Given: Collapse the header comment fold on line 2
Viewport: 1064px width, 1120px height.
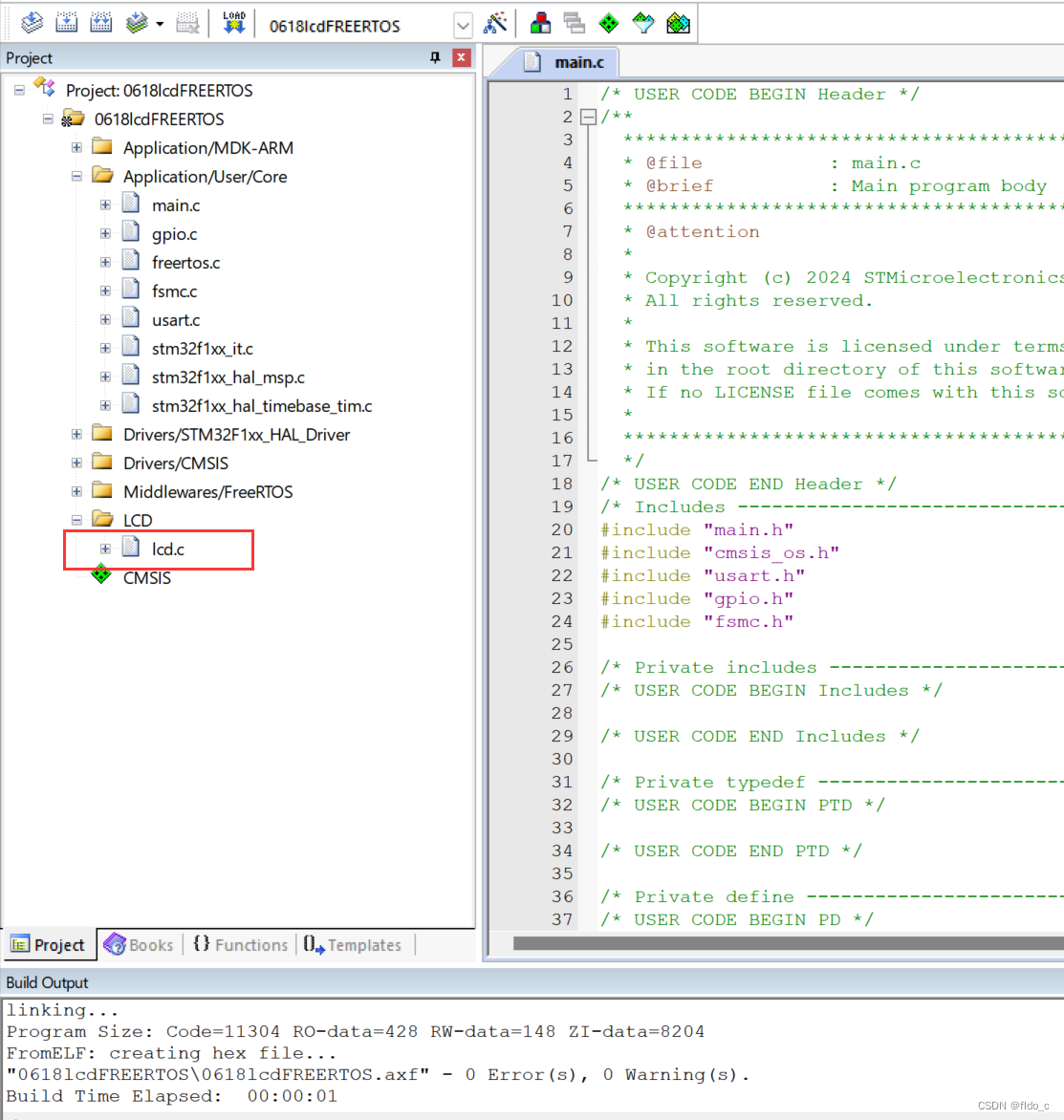Looking at the screenshot, I should (586, 117).
